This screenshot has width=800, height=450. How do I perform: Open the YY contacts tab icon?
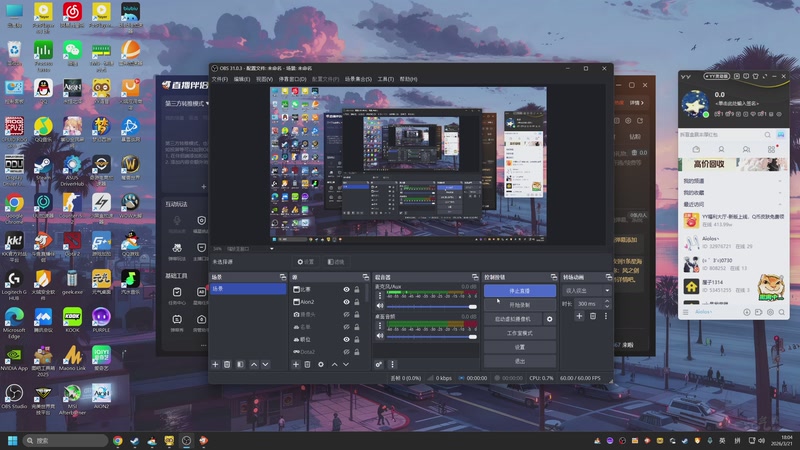pos(721,149)
